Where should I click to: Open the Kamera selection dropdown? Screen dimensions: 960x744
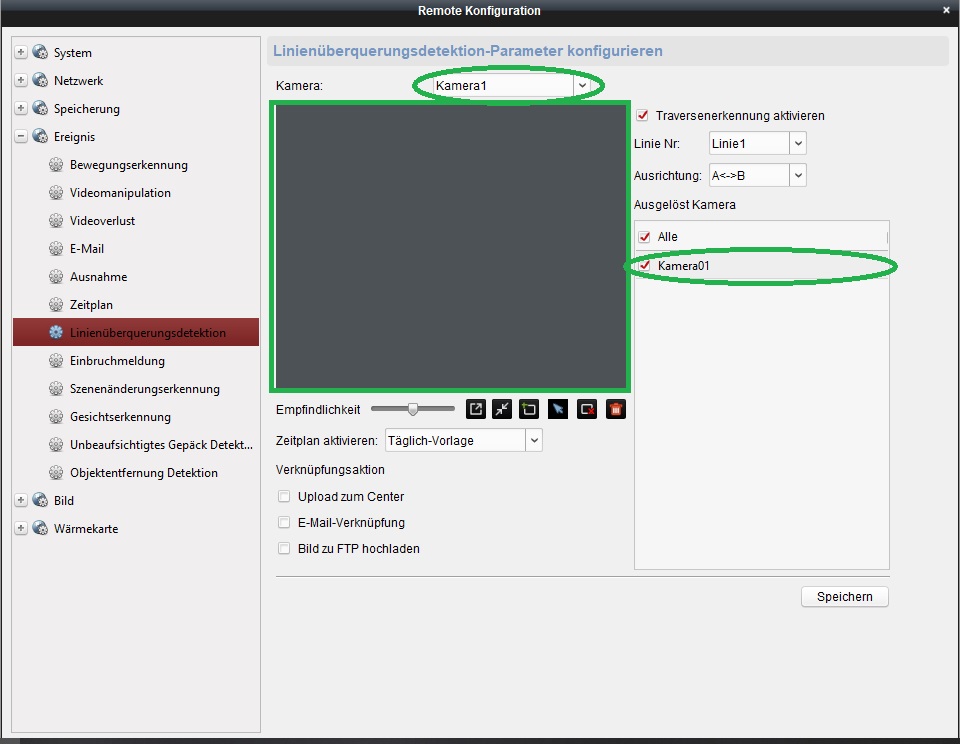582,86
